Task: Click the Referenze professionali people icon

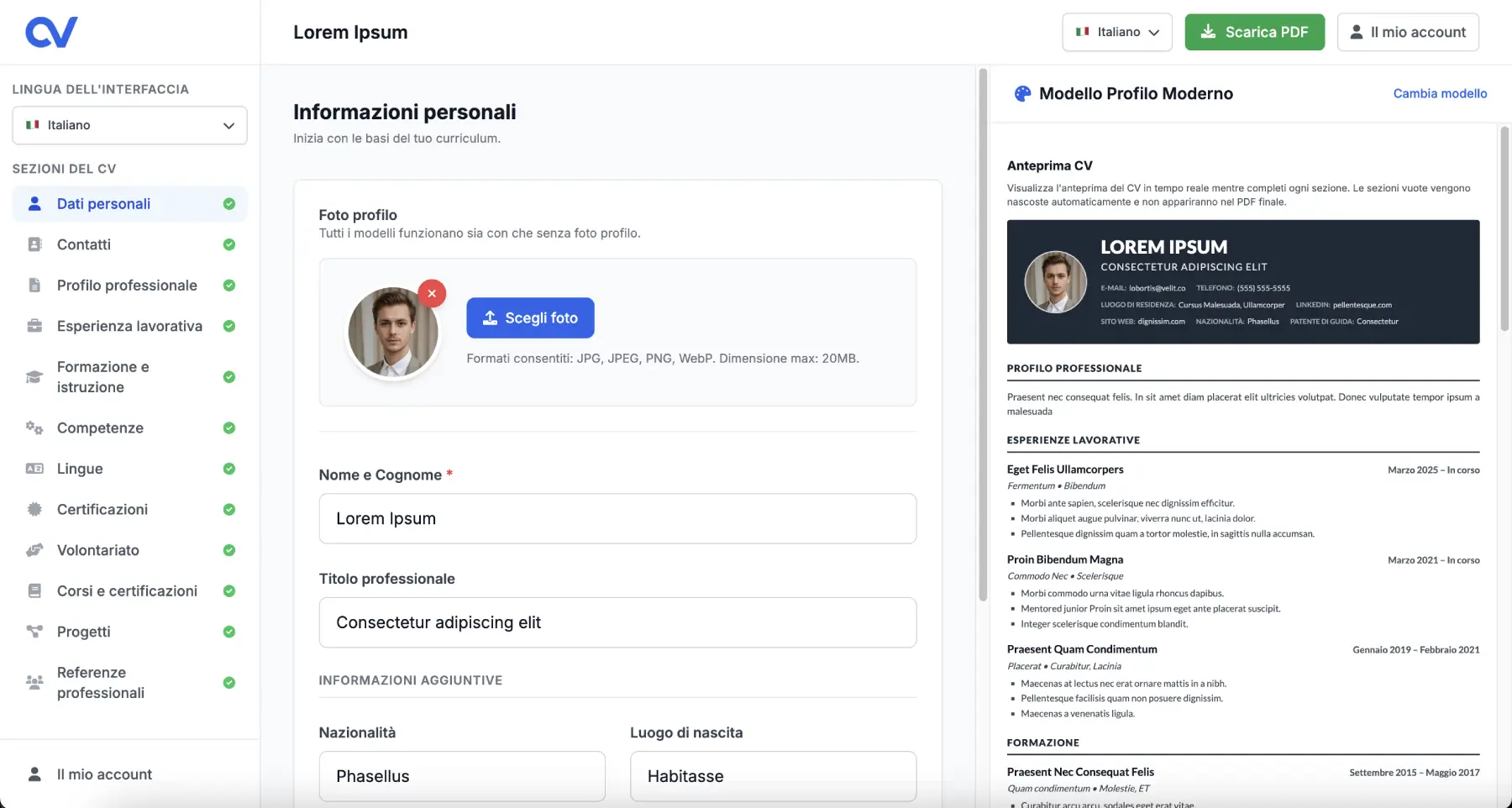Action: coord(34,683)
